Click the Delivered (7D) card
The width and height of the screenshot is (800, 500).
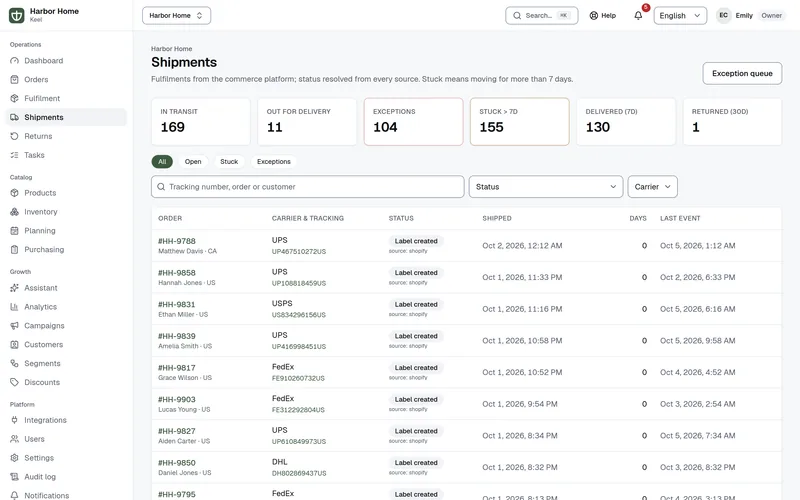(626, 122)
